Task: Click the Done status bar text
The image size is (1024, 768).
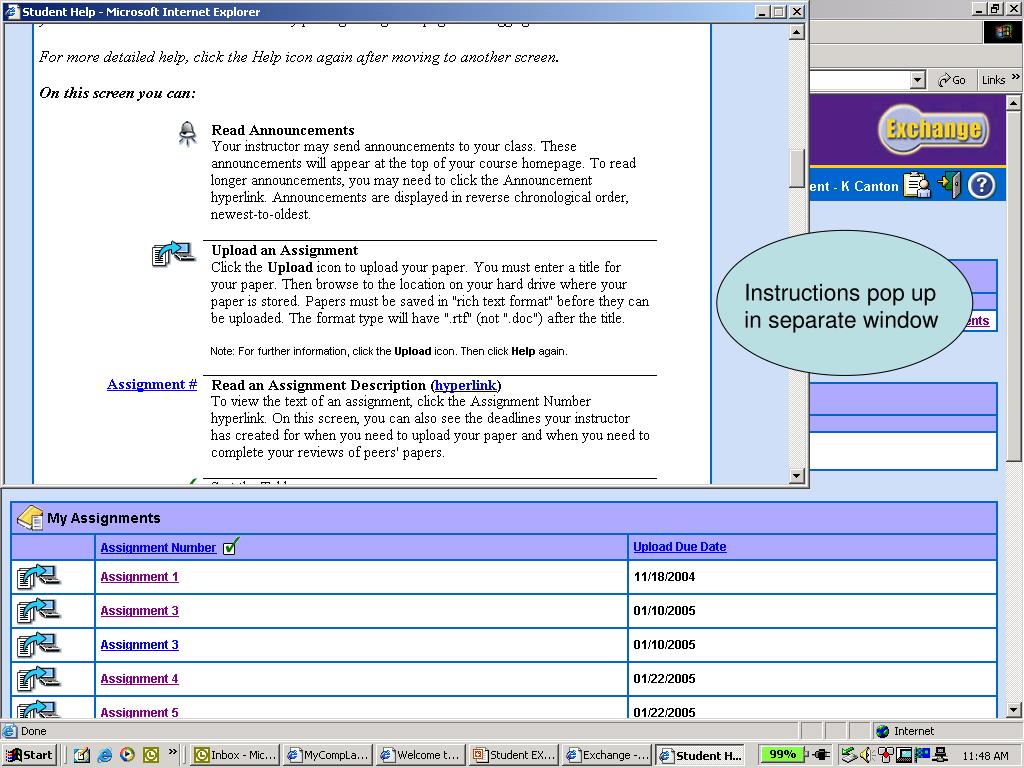Action: coord(33,731)
